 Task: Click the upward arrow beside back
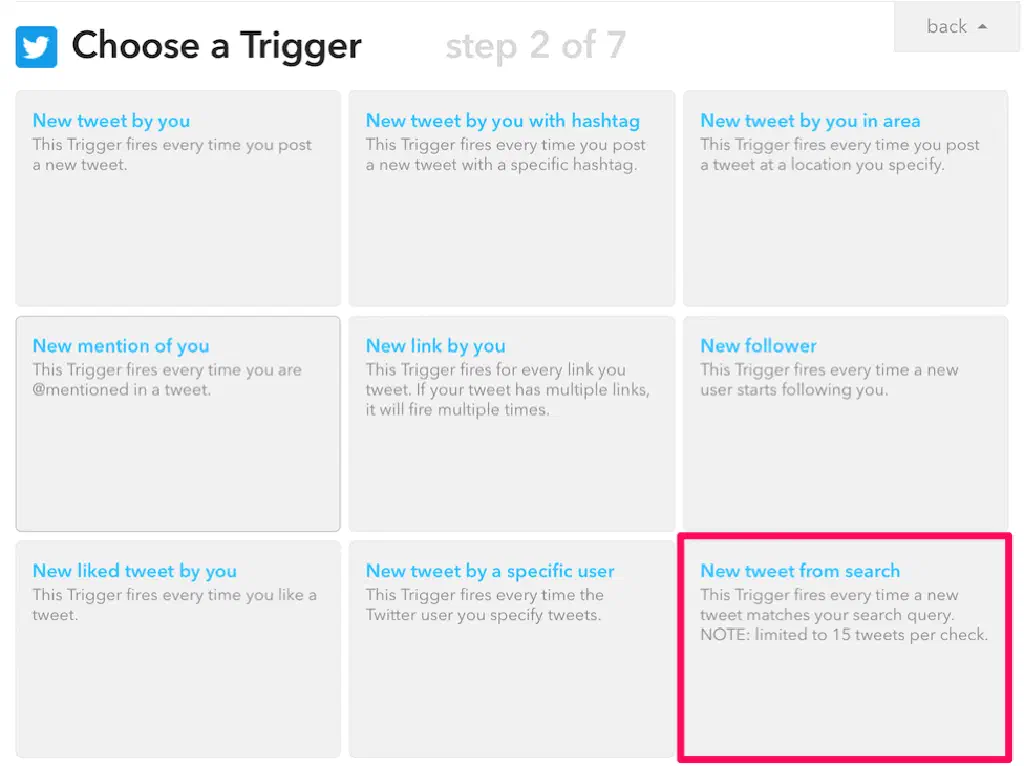[x=982, y=27]
